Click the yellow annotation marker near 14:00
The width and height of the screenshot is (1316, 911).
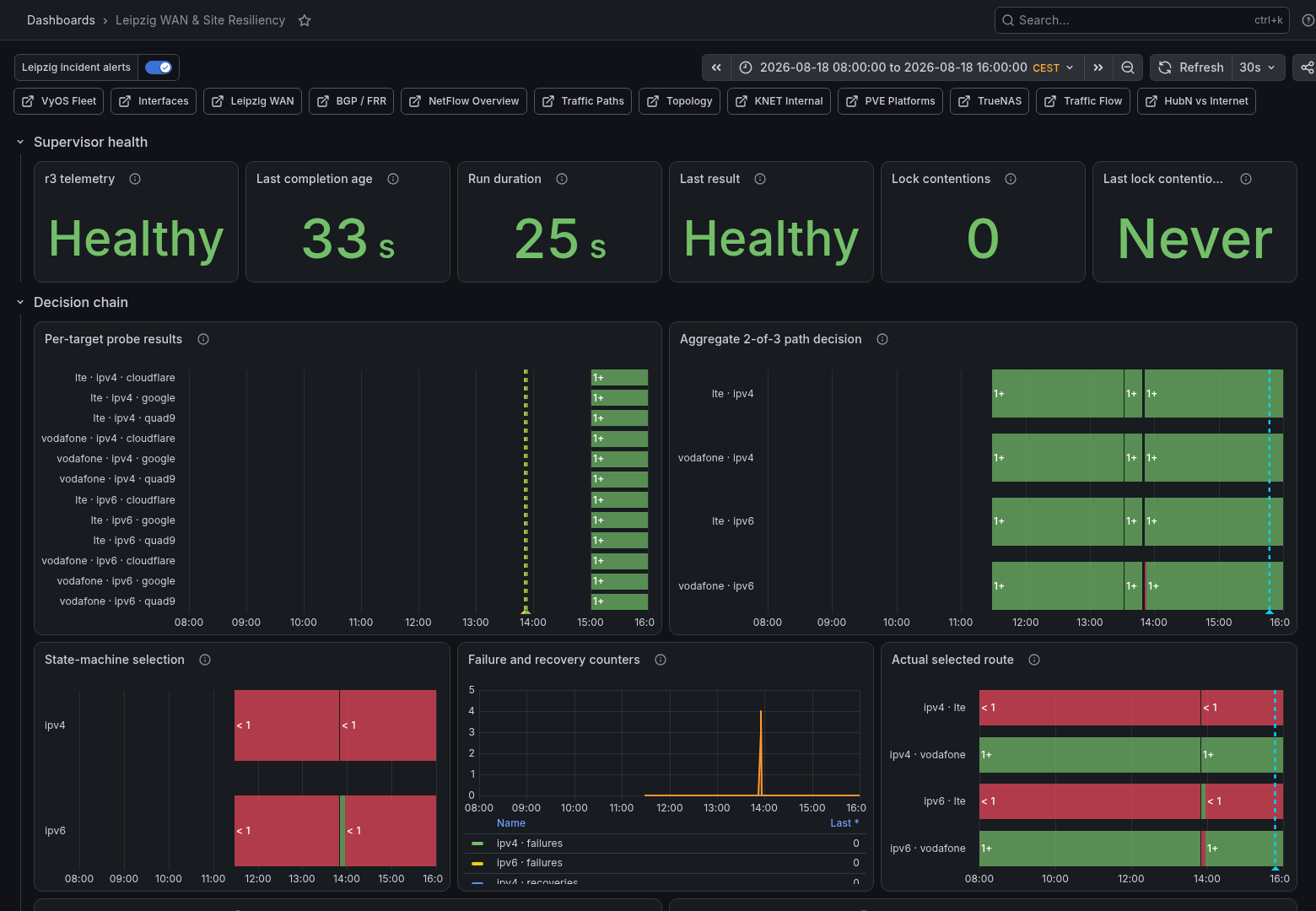526,611
